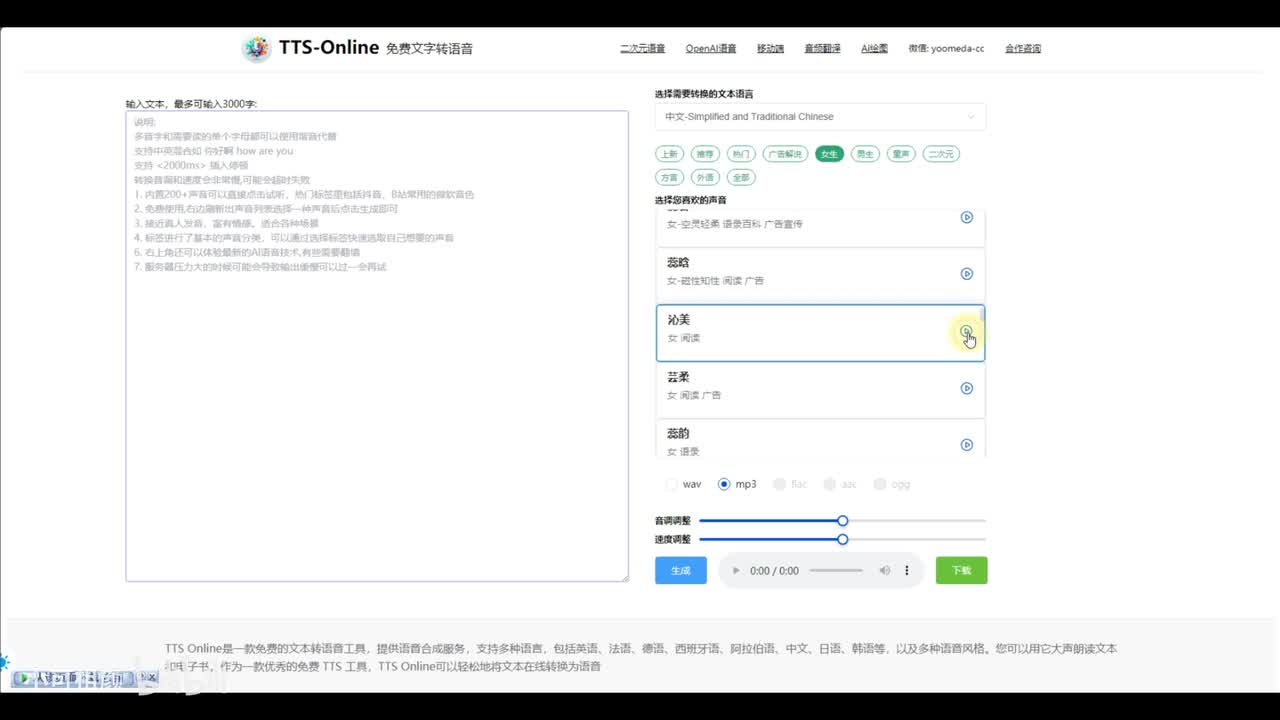This screenshot has width=1280, height=720.
Task: Filter voices by 二次元 tag
Action: pyautogui.click(x=940, y=154)
